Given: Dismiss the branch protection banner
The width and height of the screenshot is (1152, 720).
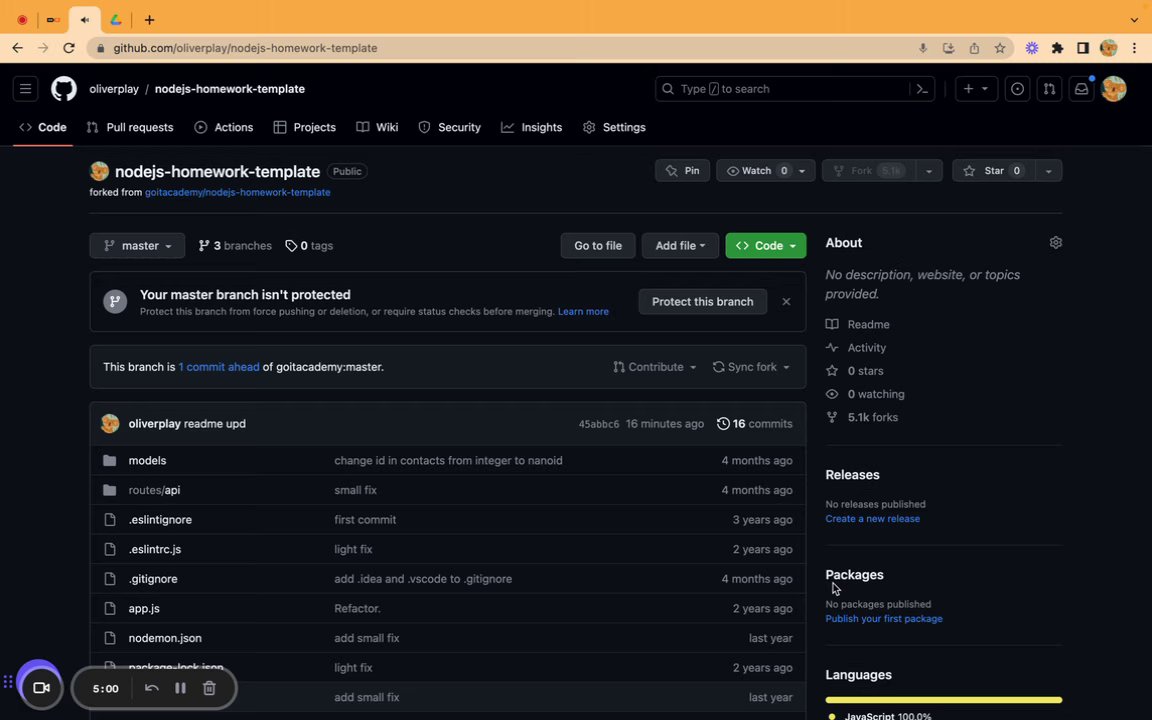Looking at the screenshot, I should (x=786, y=302).
